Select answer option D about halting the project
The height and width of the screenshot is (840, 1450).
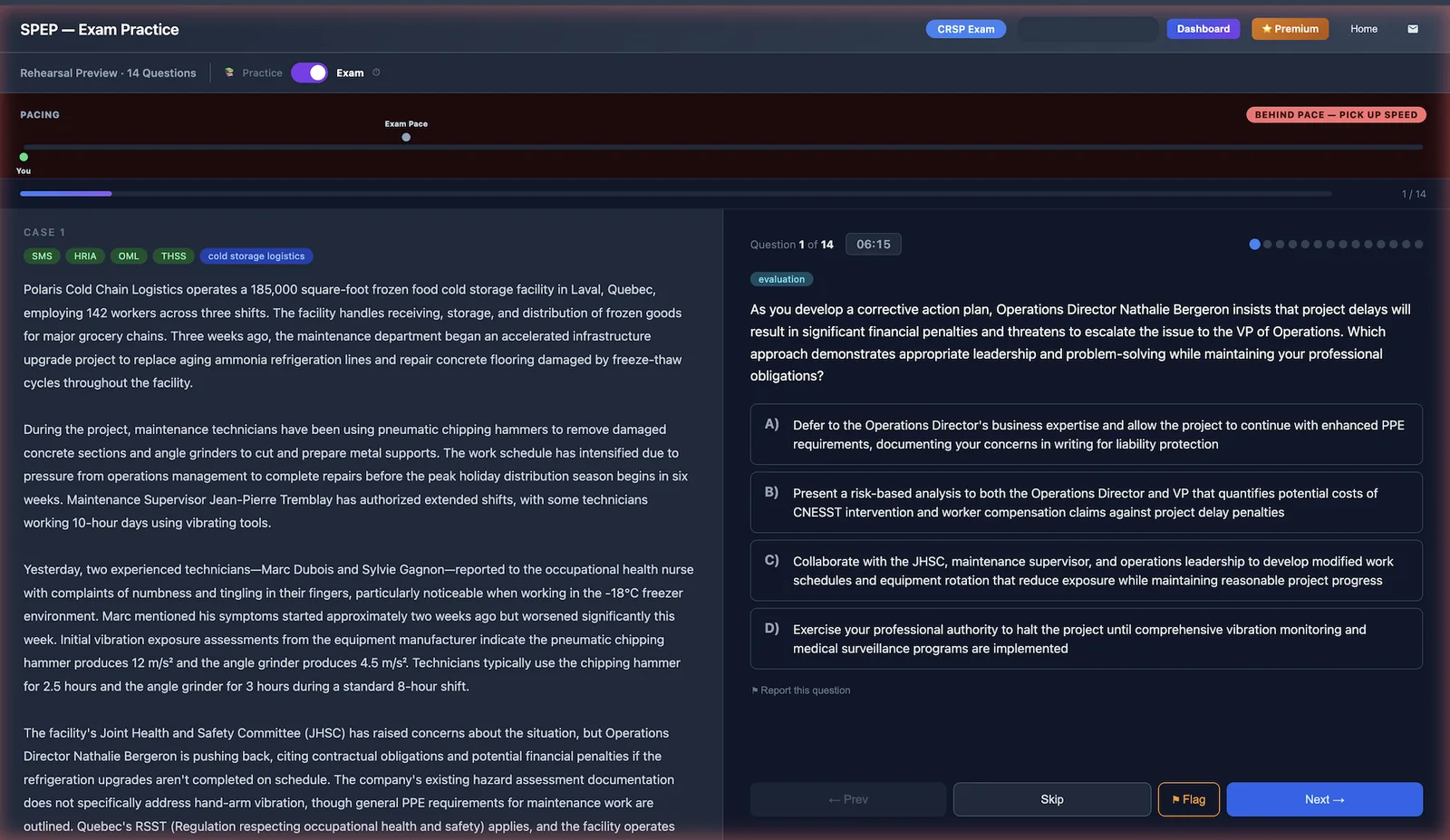1086,639
